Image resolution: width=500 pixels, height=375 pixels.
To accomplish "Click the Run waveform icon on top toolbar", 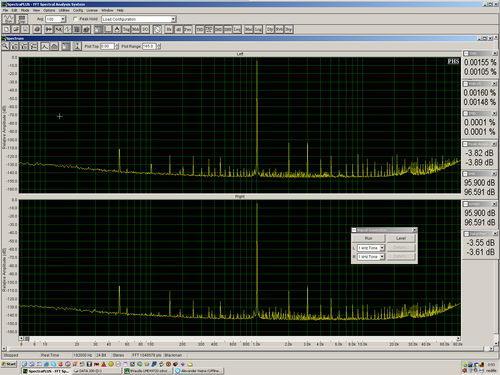I will coord(8,19).
